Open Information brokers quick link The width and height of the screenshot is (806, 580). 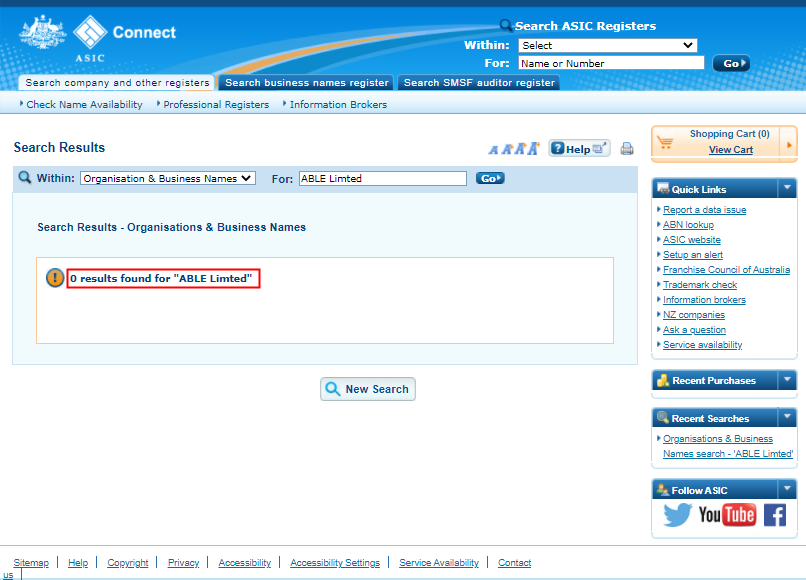[x=704, y=299]
